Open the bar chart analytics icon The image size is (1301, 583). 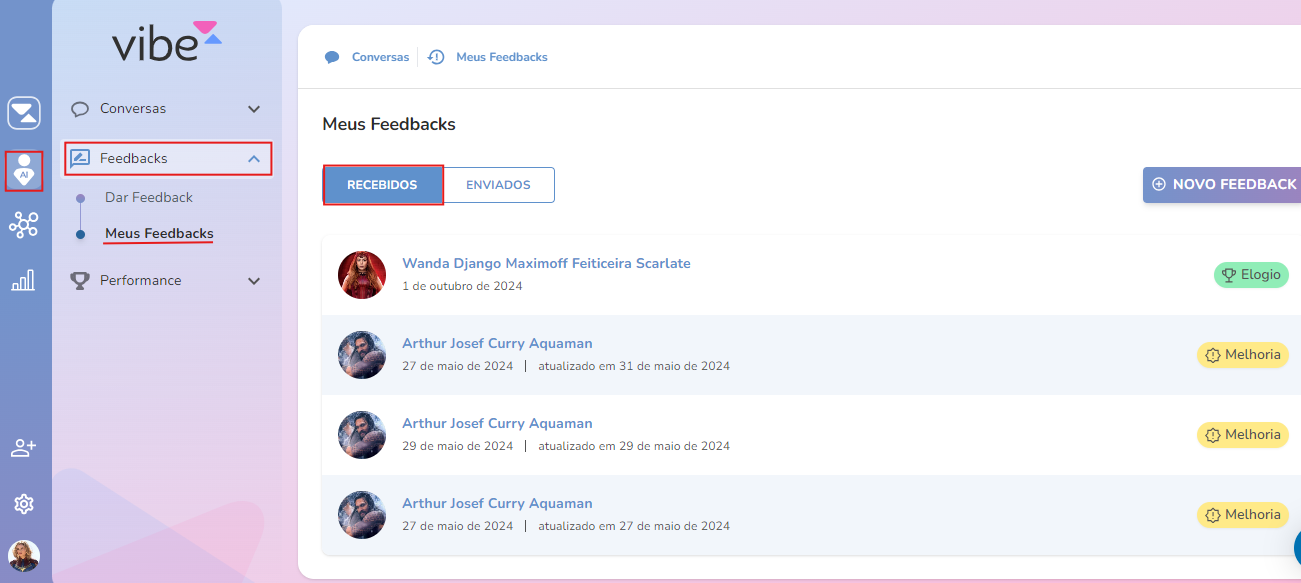point(23,280)
